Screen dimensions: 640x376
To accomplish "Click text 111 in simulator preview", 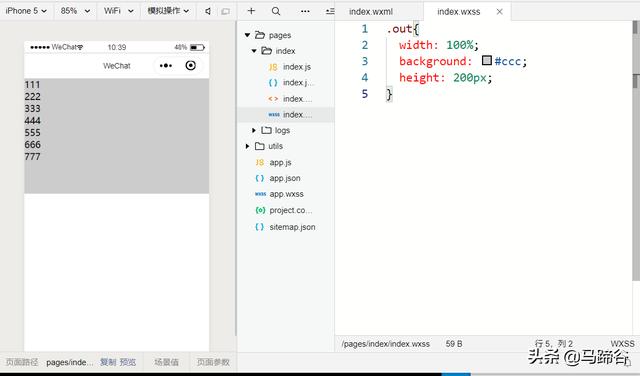I will click(32, 85).
